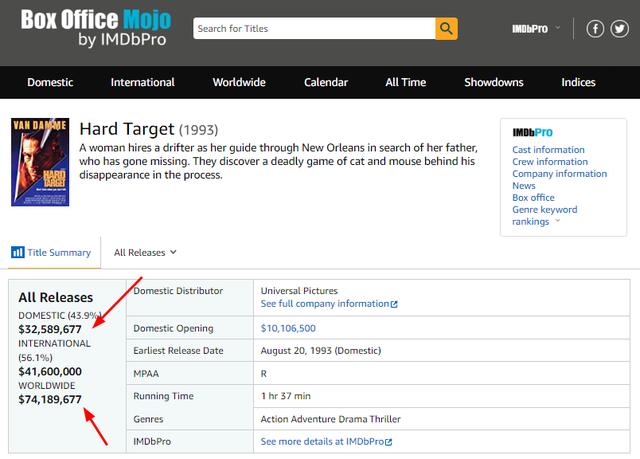Screen dimensions: 640x459
Task: Click the domestic total $32,589,677
Action: (x=50, y=329)
